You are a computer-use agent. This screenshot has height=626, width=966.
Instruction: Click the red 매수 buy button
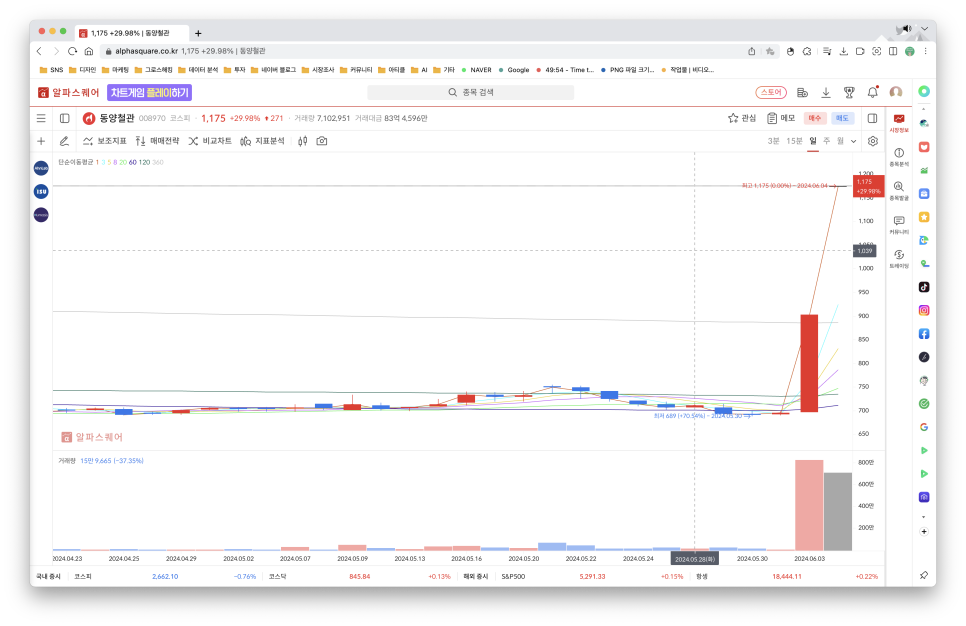[x=814, y=118]
